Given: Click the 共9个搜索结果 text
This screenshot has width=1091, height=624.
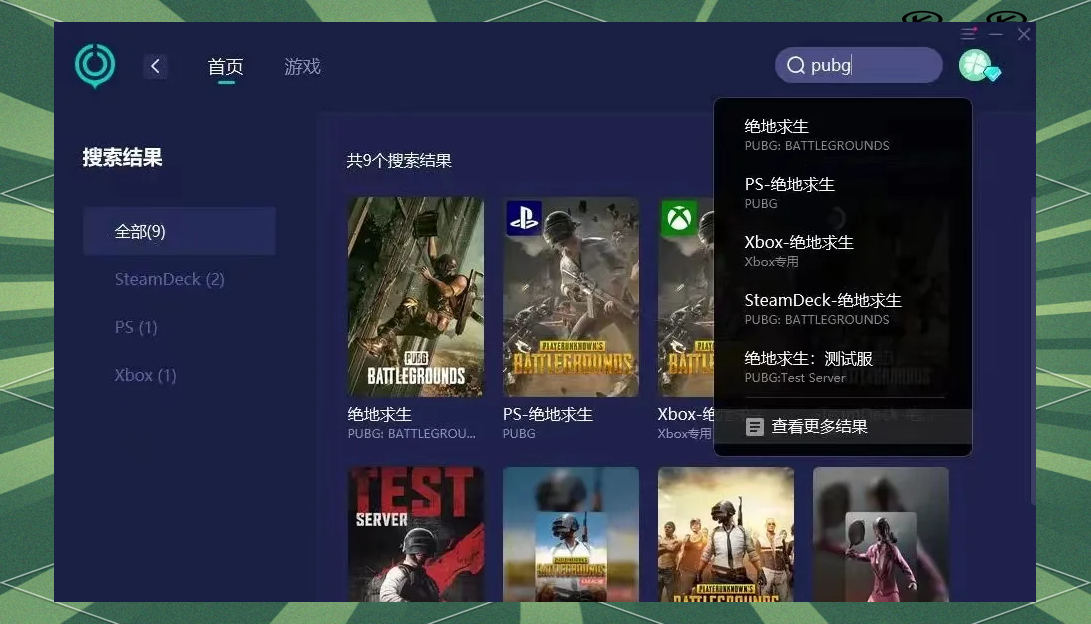Looking at the screenshot, I should click(x=399, y=161).
